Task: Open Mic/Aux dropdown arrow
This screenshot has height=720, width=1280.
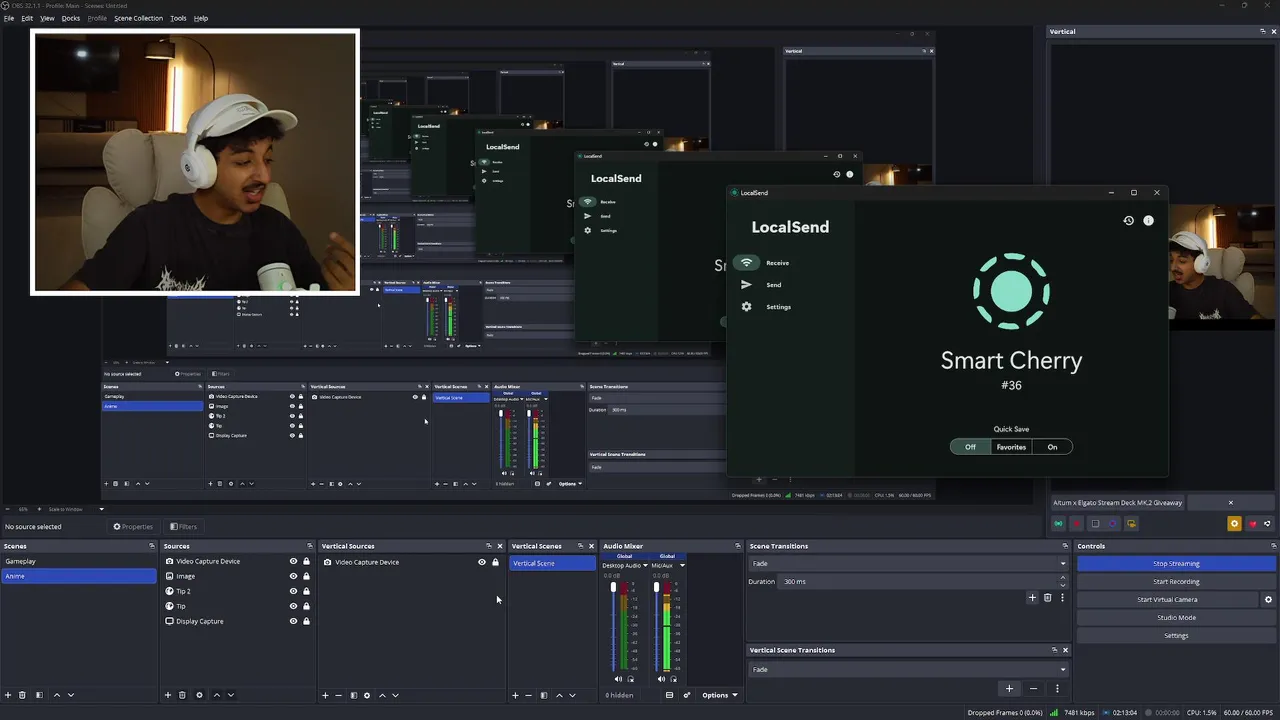Action: [682, 565]
